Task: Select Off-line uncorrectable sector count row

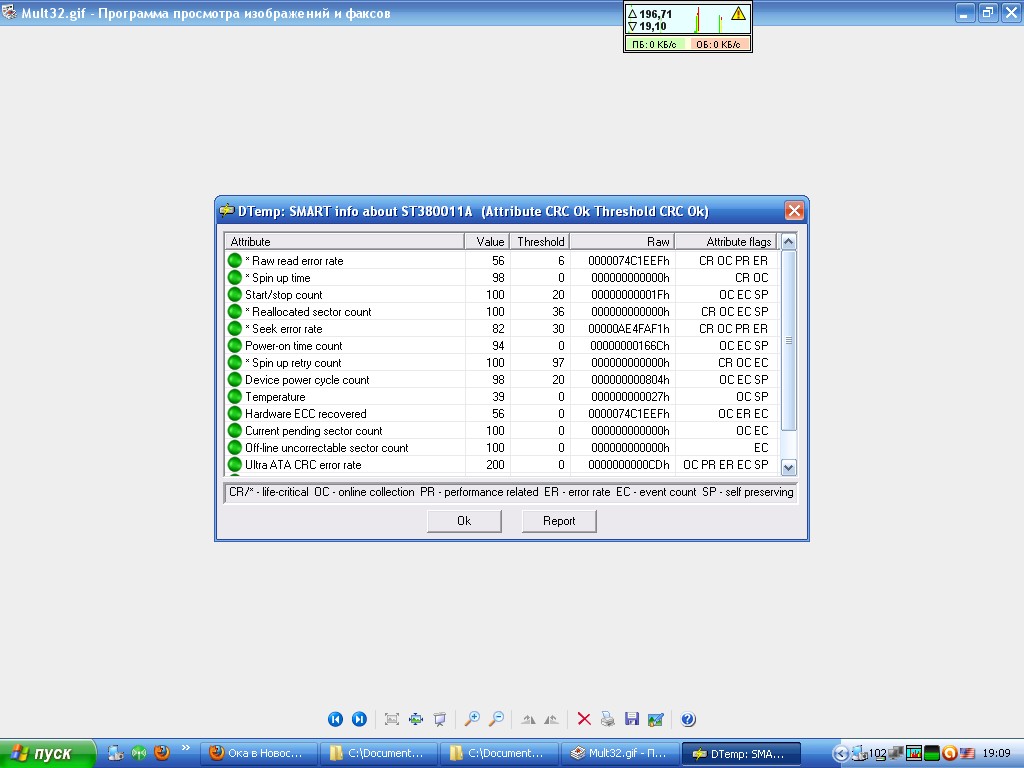Action: point(502,447)
